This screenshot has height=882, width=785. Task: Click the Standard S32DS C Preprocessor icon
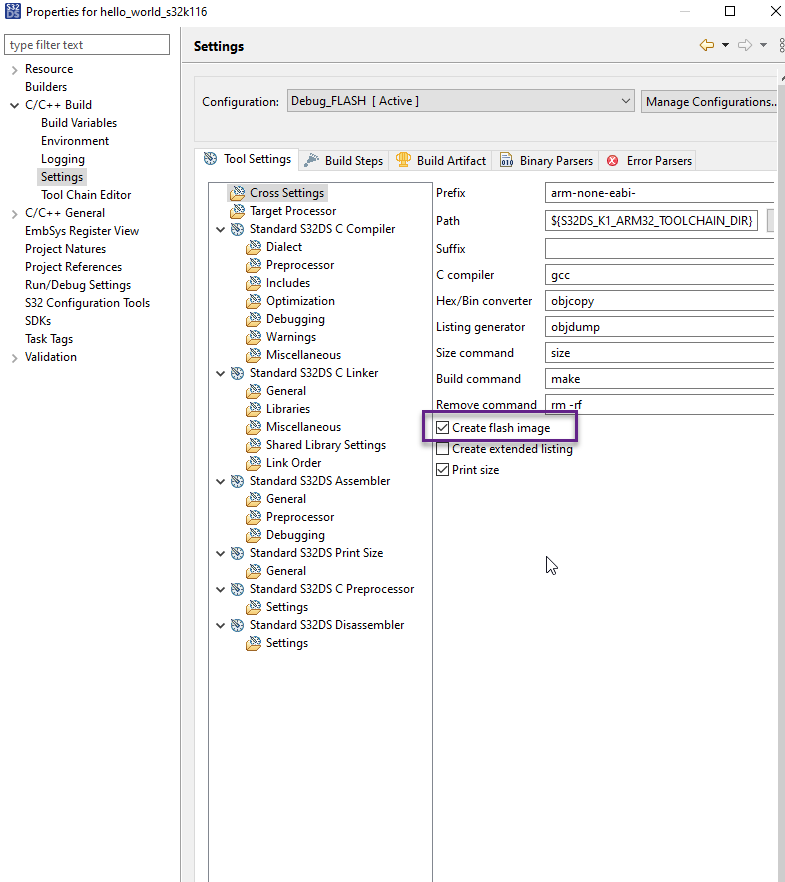pos(238,589)
